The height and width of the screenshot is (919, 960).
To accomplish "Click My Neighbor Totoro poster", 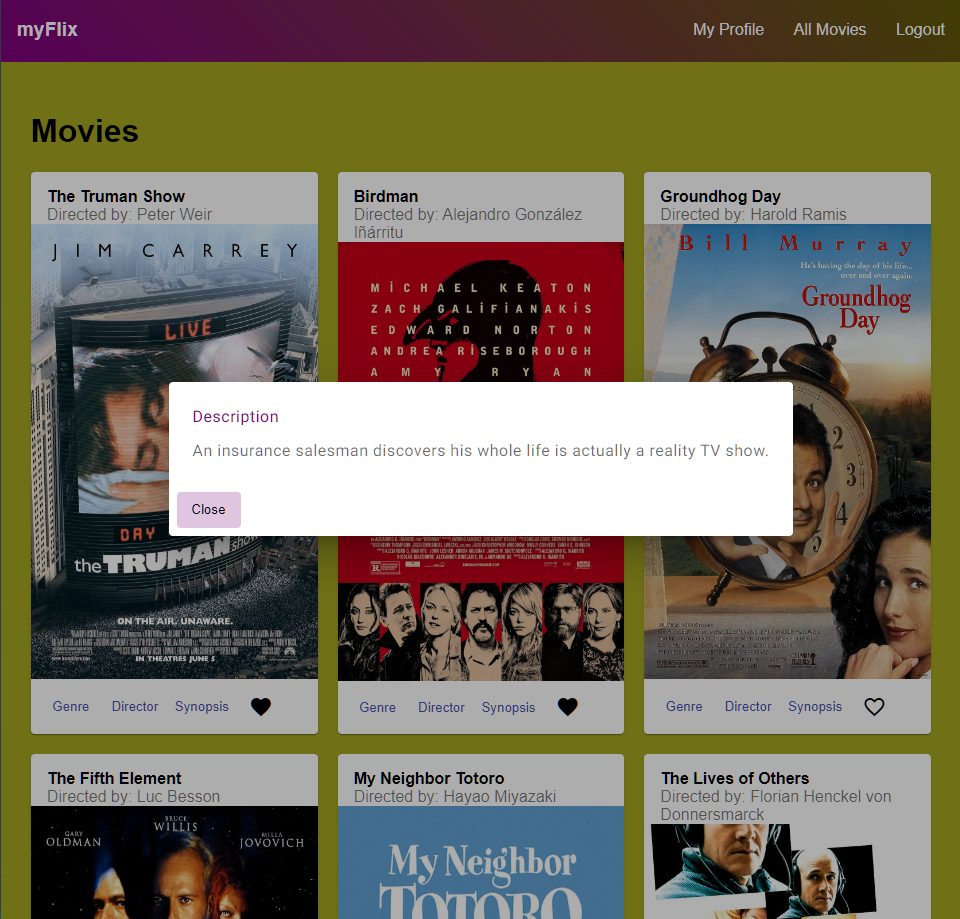I will click(481, 862).
